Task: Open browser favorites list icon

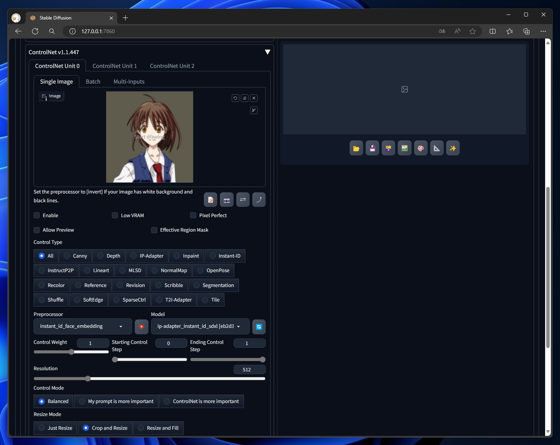Action: point(509,31)
